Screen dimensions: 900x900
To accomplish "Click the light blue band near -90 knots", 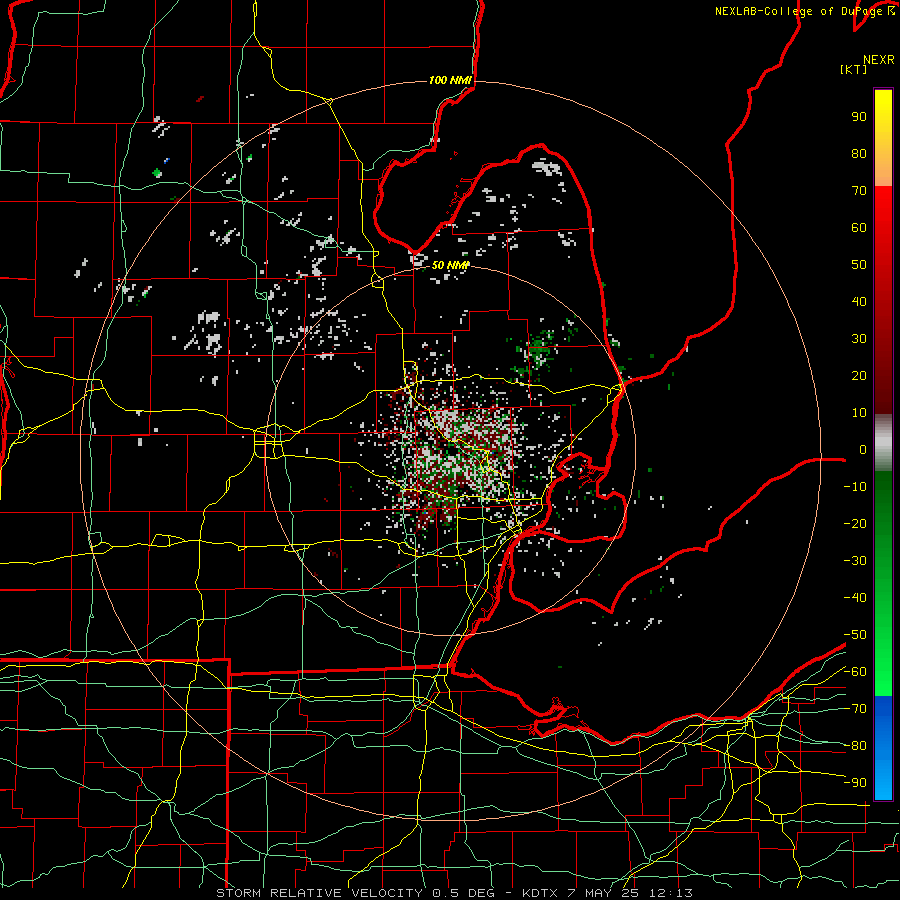I will coord(883,781).
